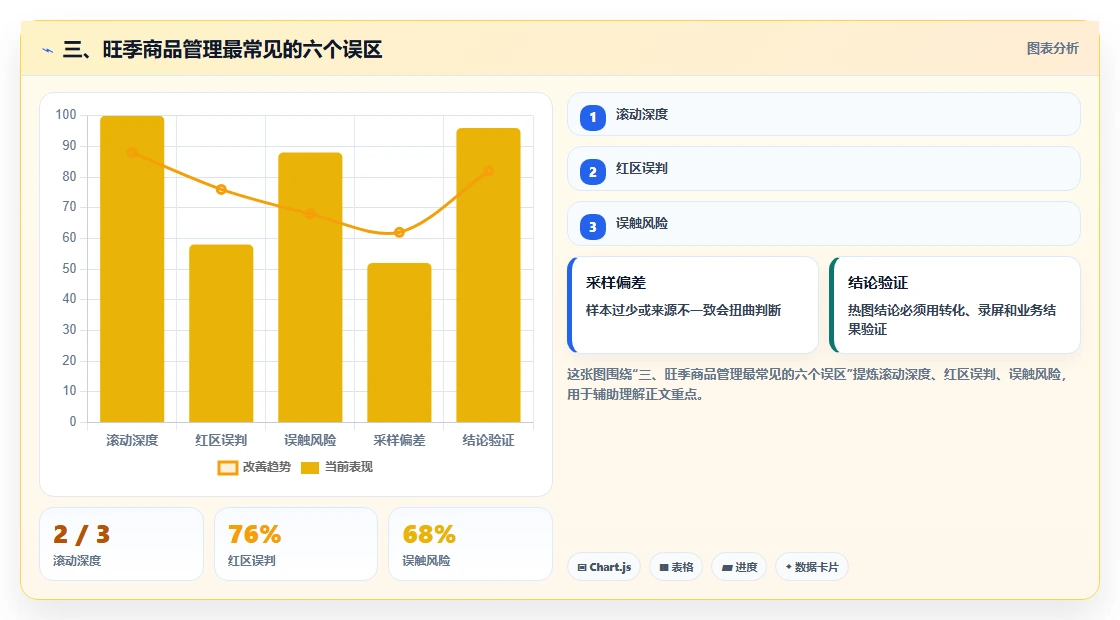Click the text 样本过少或来源不一致会扭曲判断
The height and width of the screenshot is (620, 1120).
tap(684, 311)
